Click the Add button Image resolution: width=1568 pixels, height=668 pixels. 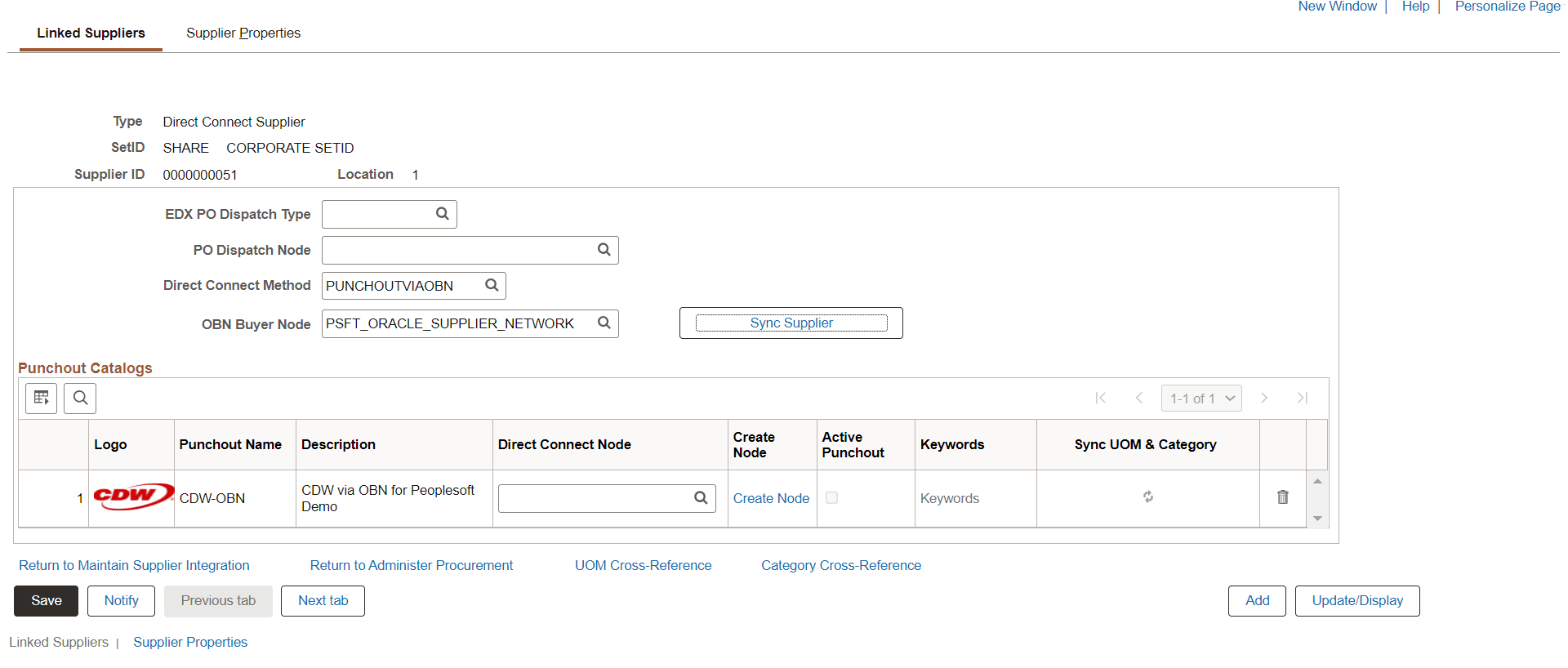click(1258, 601)
